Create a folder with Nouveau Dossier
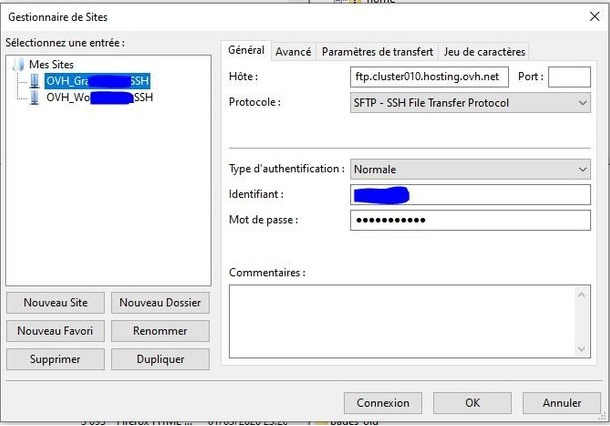610x426 pixels. 160,302
